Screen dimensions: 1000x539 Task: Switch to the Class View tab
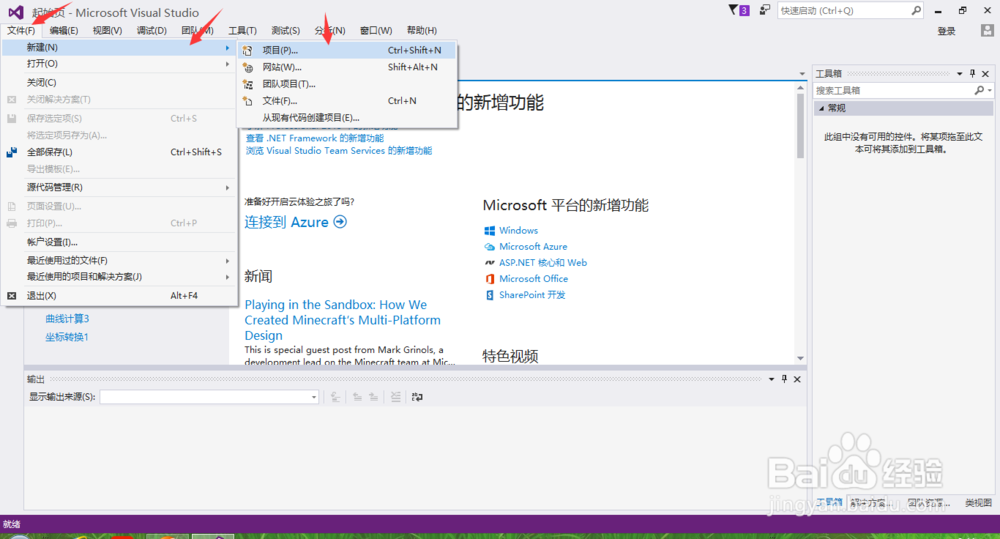click(978, 503)
